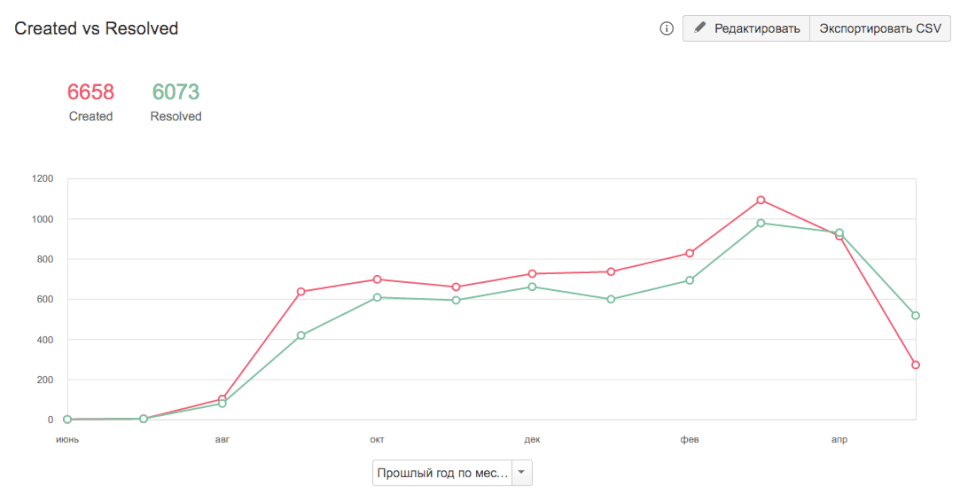Click the pencil icon in Редактировать button
Viewport: 960px width, 495px height.
[x=700, y=28]
